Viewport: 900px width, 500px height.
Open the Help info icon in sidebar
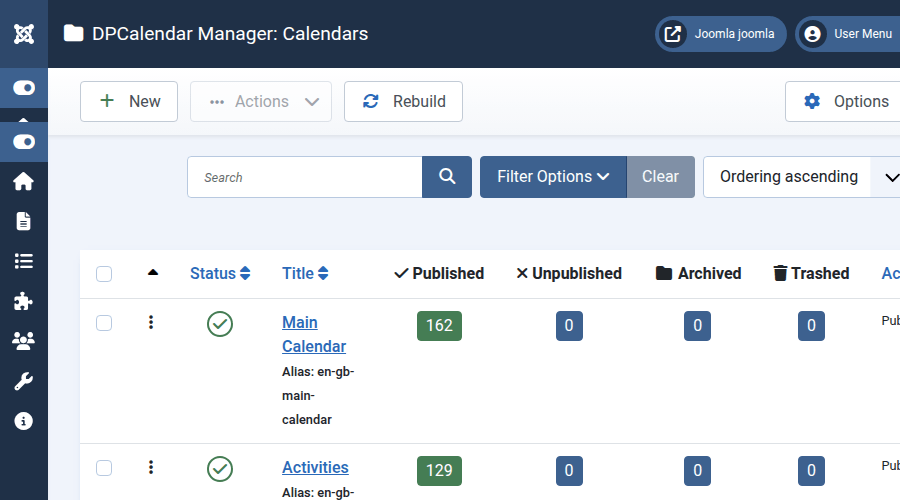(x=23, y=421)
